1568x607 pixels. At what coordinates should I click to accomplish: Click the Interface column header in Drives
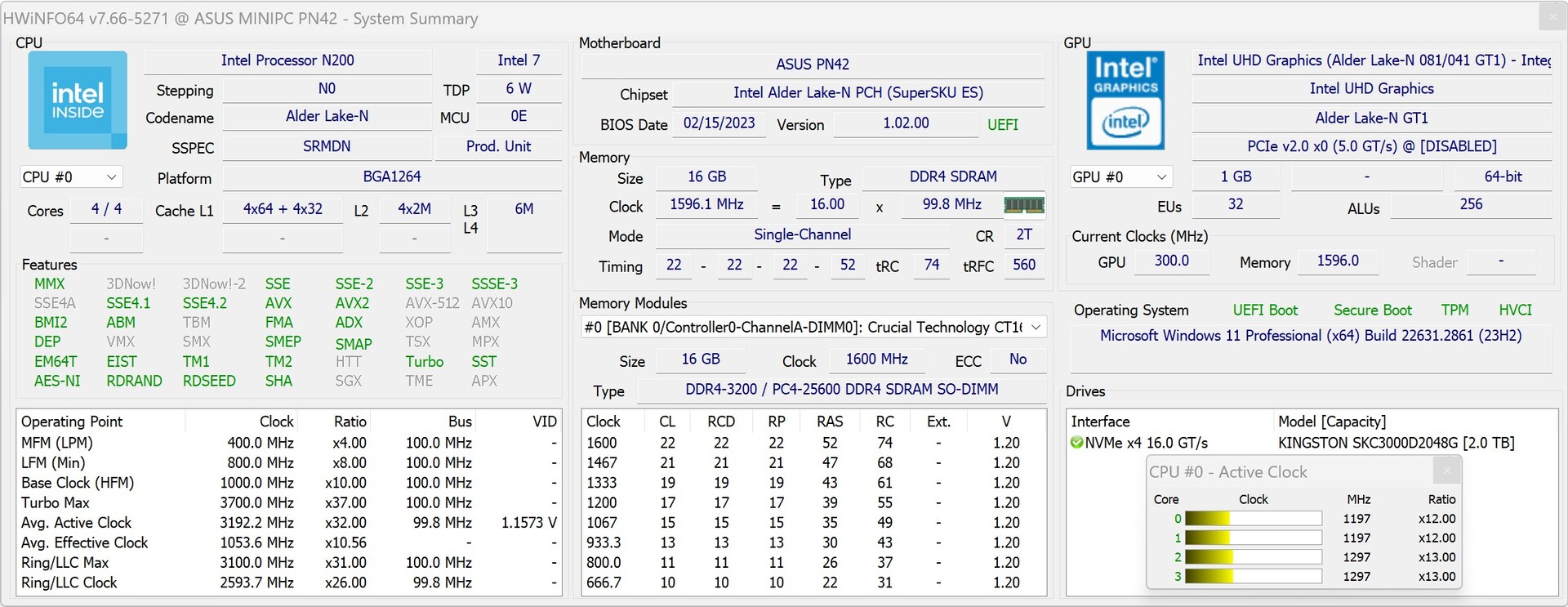tap(1101, 422)
